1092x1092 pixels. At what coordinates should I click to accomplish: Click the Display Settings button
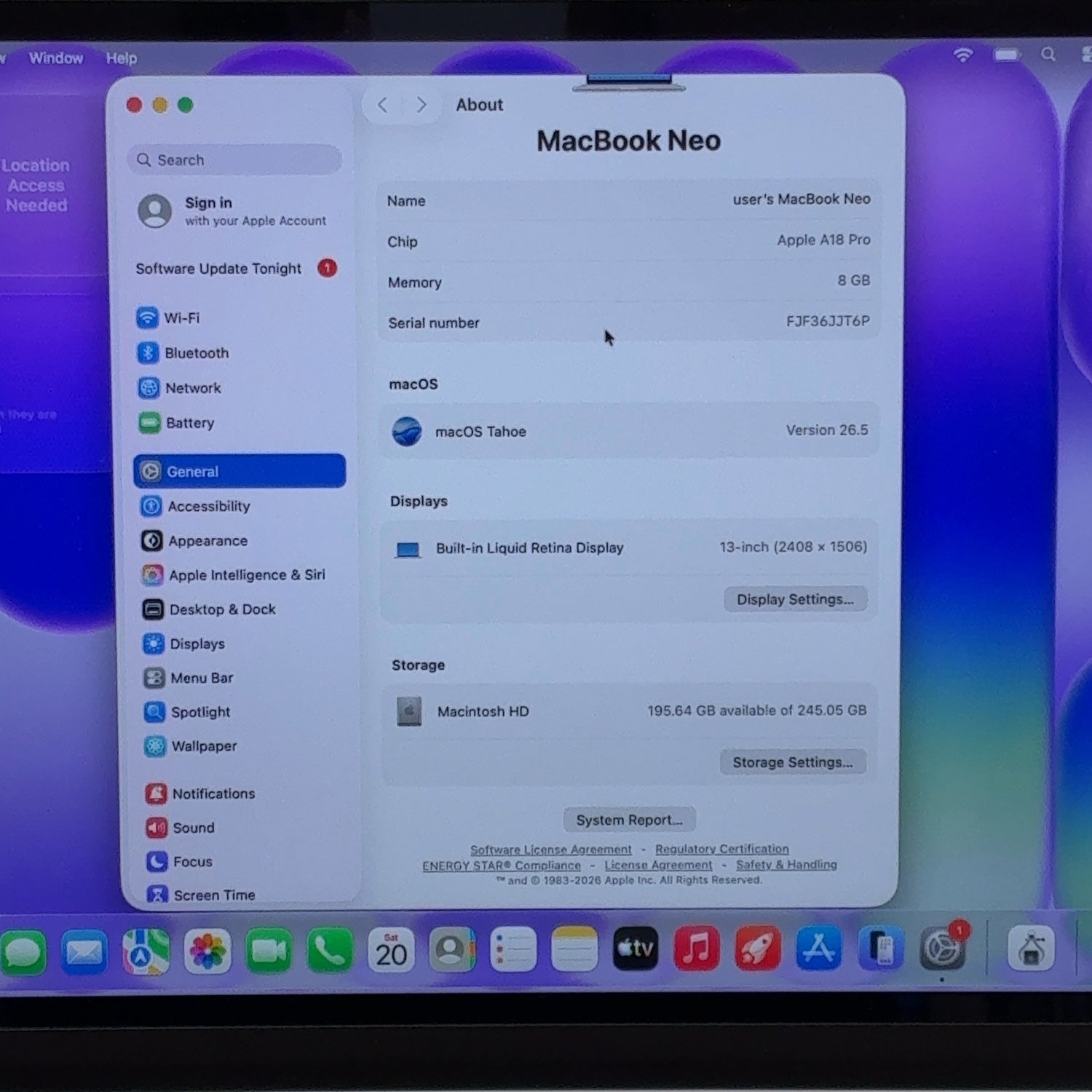coord(795,599)
